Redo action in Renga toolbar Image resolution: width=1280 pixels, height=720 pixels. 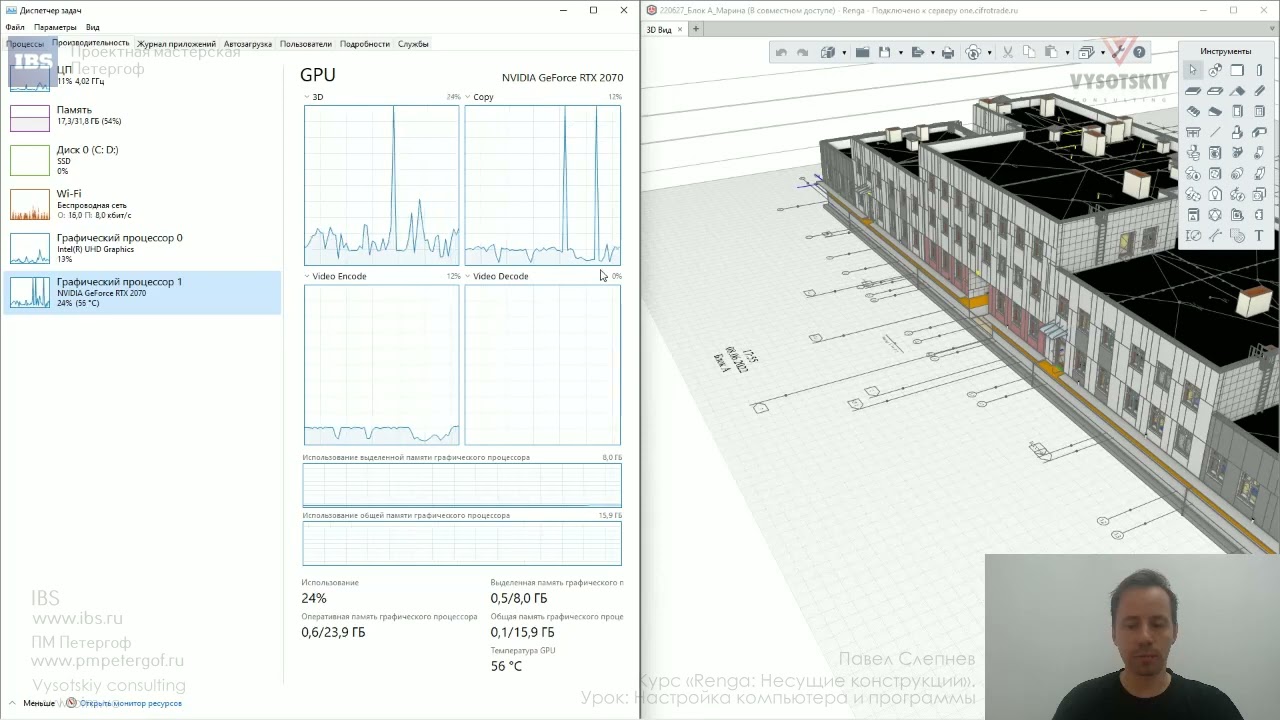coord(802,52)
